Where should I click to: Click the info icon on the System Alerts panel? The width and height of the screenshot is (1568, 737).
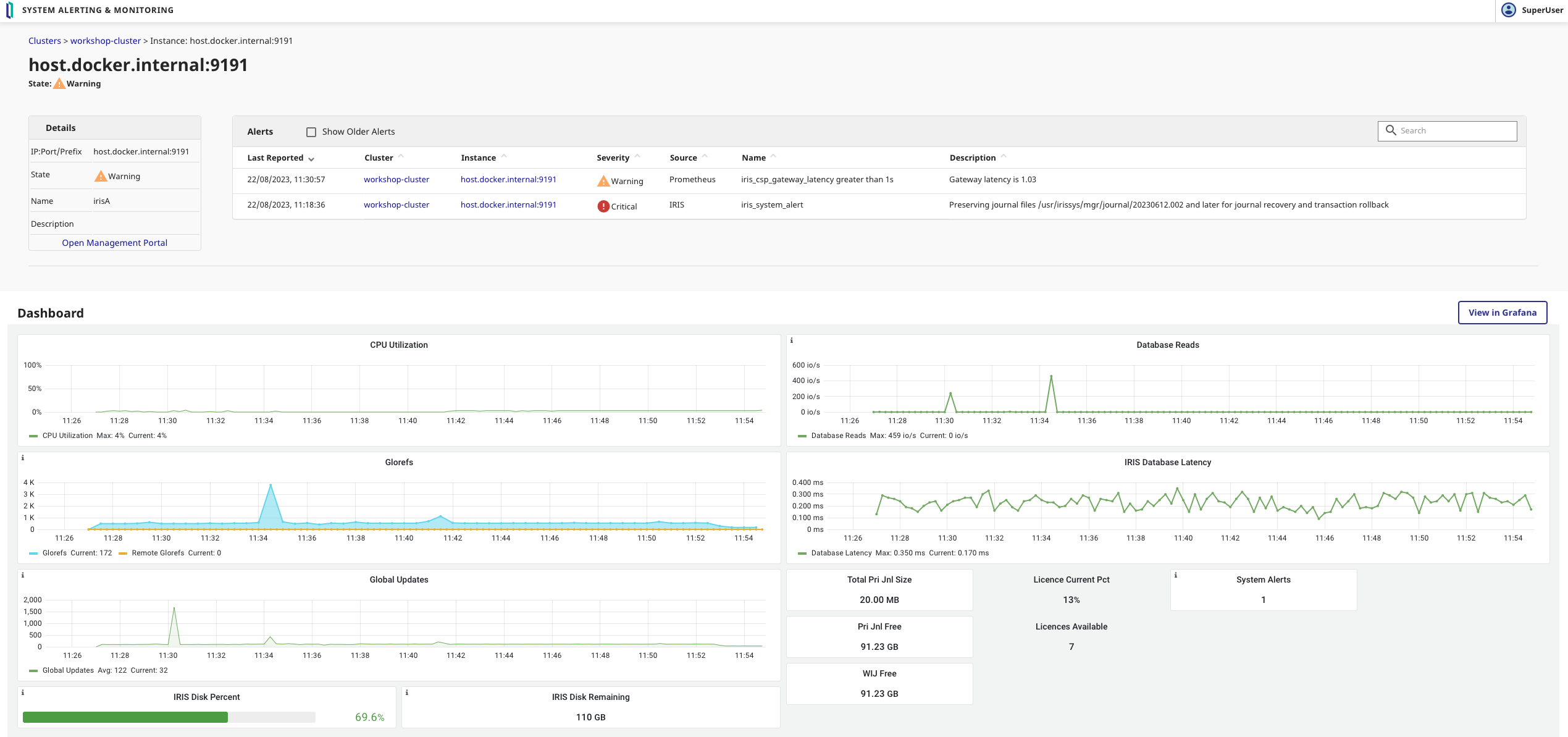coord(1175,575)
